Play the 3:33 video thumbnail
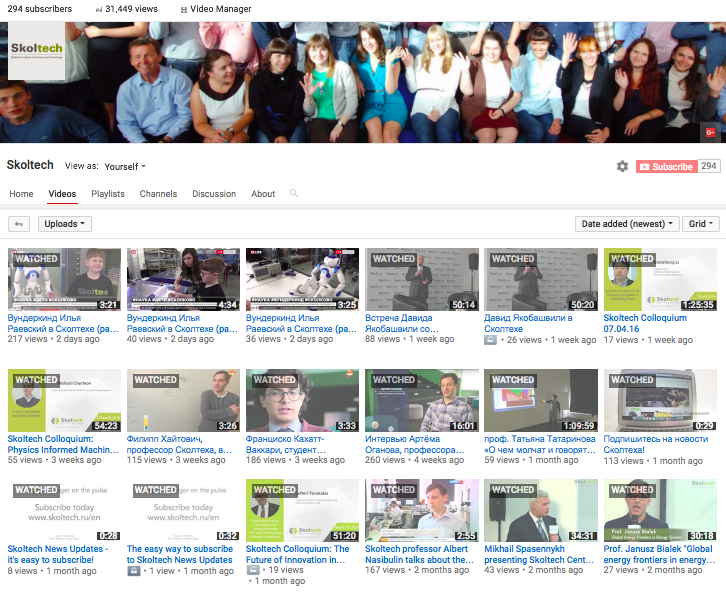This screenshot has height=598, width=726. pyautogui.click(x=302, y=400)
